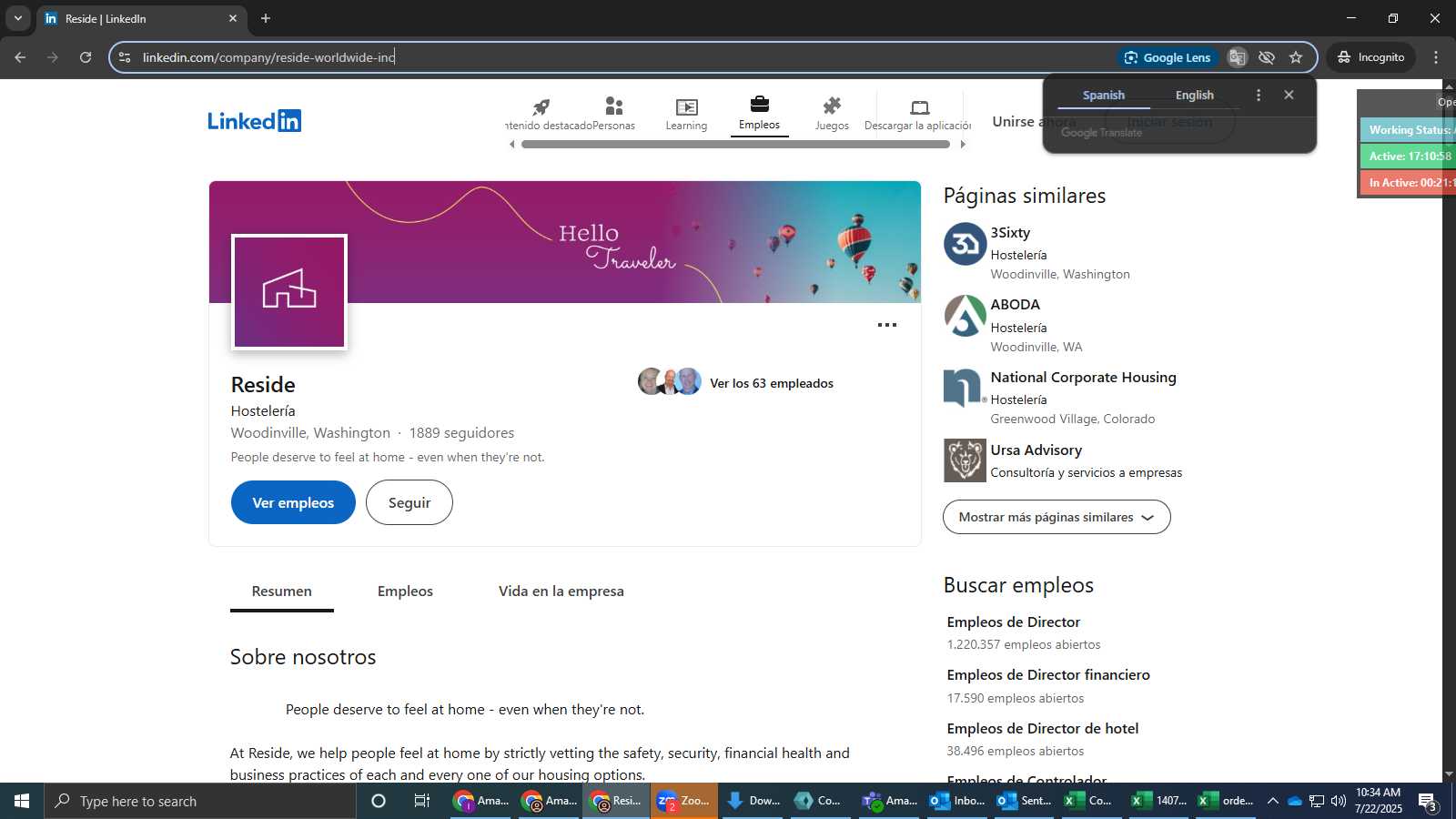Viewport: 1456px width, 819px height.
Task: Click the Reside company logo thumbnail
Action: pos(289,292)
